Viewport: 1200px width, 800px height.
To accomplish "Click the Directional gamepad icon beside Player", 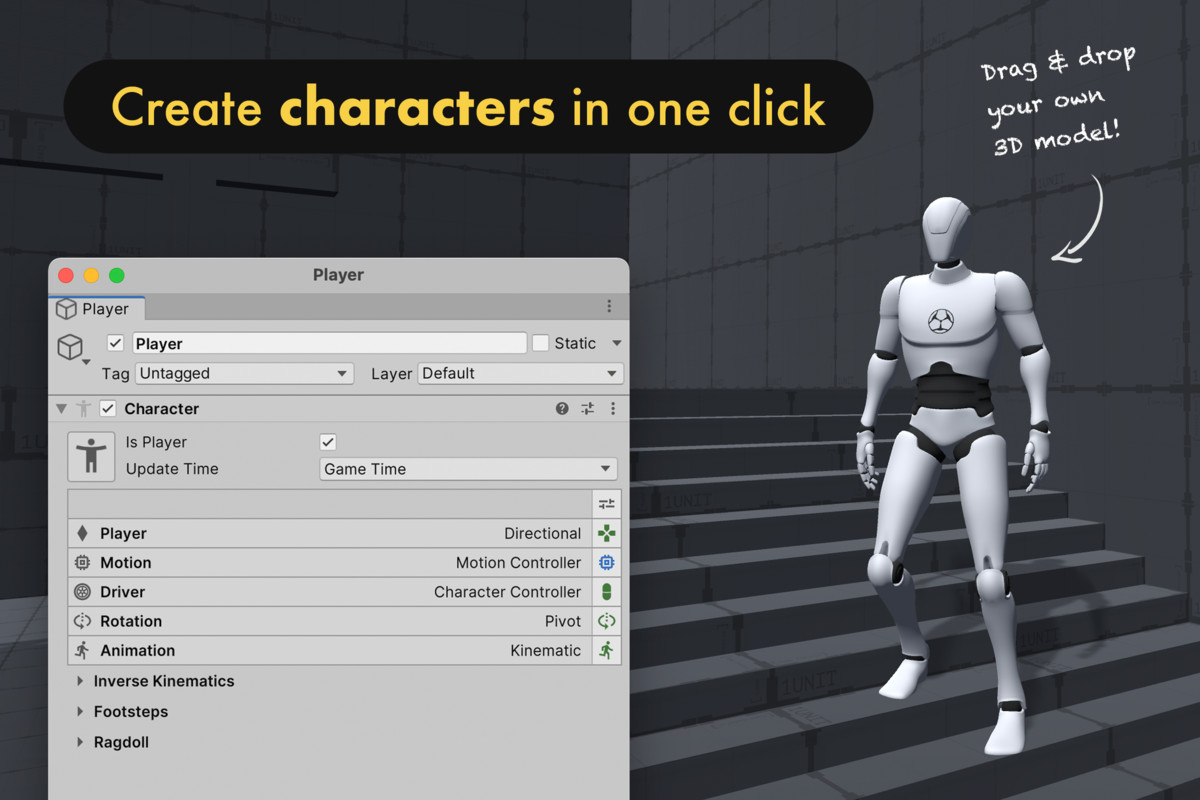I will (x=607, y=533).
